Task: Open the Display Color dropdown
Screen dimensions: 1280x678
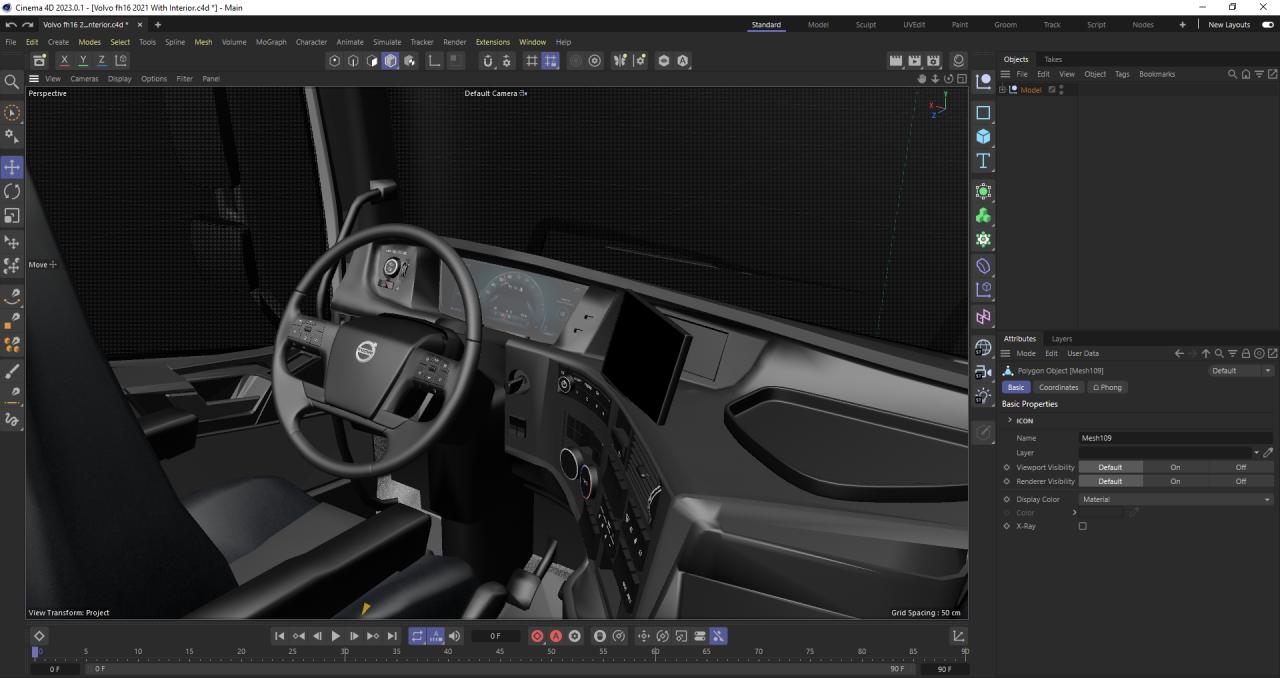Action: pos(1175,499)
